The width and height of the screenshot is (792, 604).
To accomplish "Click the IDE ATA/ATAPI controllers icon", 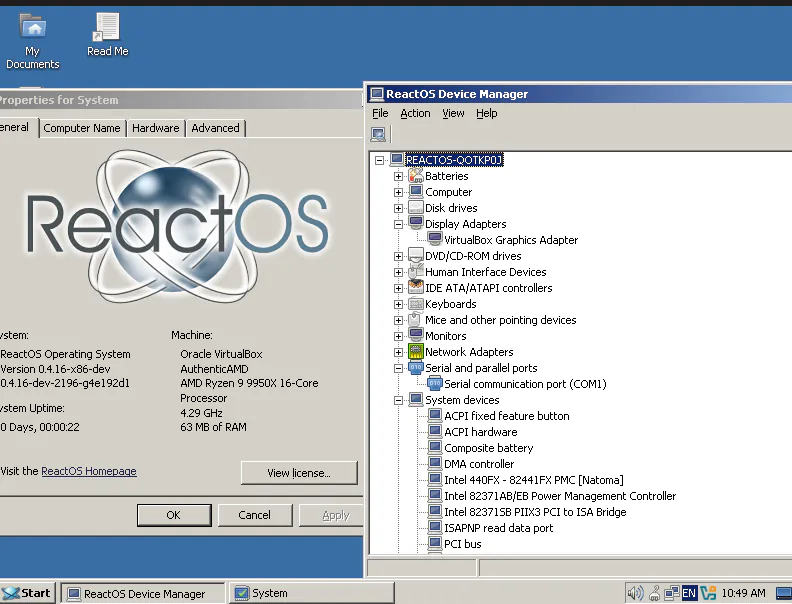I will pos(416,288).
